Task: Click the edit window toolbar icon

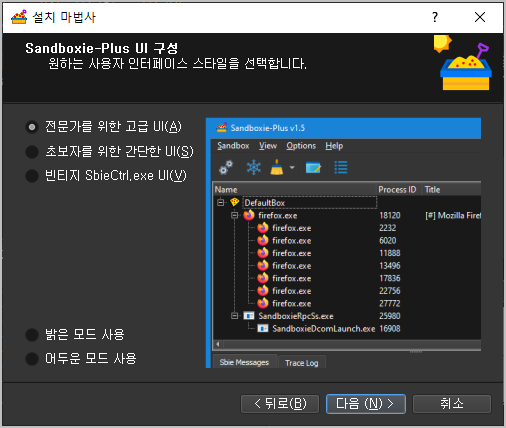Action: (x=313, y=167)
